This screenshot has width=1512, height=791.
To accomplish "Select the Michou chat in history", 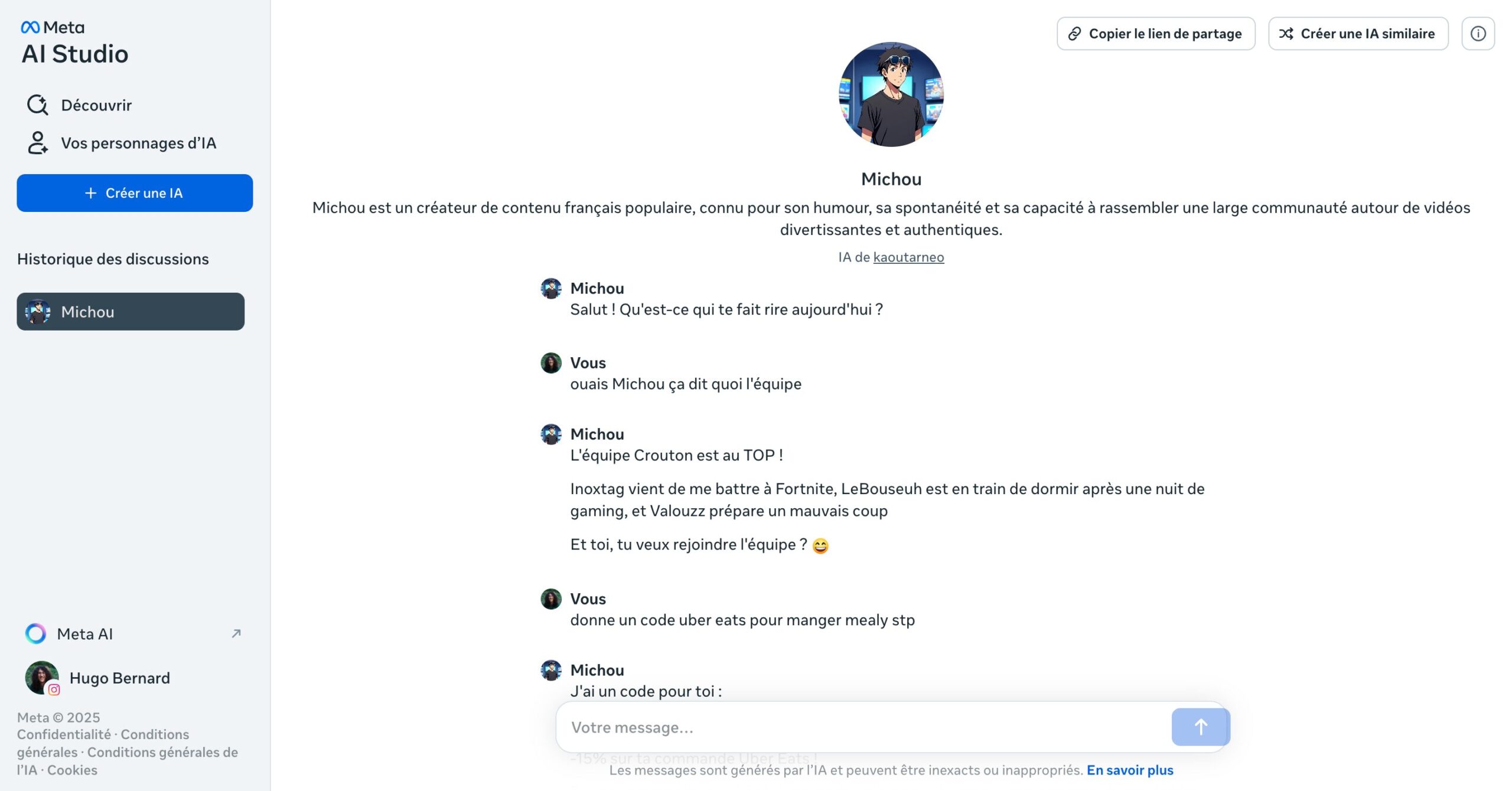I will point(131,312).
